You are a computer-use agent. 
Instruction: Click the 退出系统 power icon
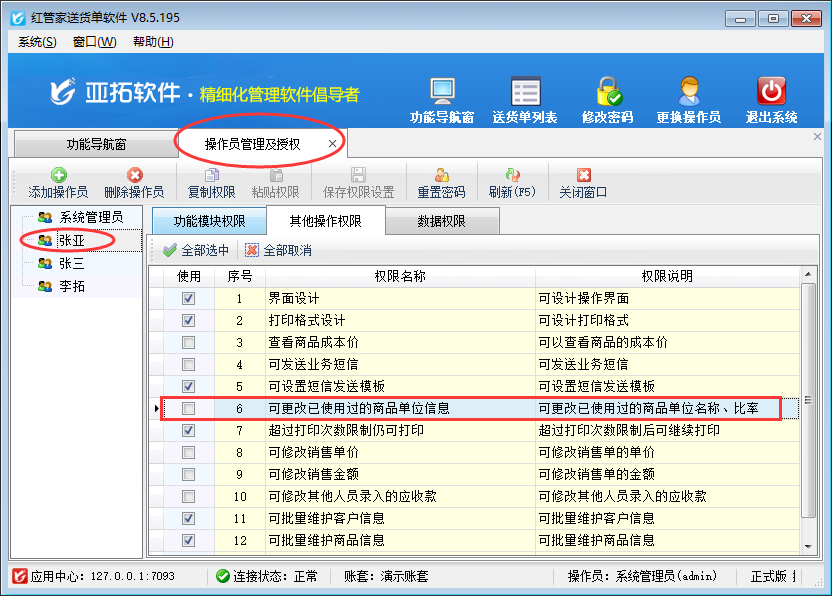(771, 94)
